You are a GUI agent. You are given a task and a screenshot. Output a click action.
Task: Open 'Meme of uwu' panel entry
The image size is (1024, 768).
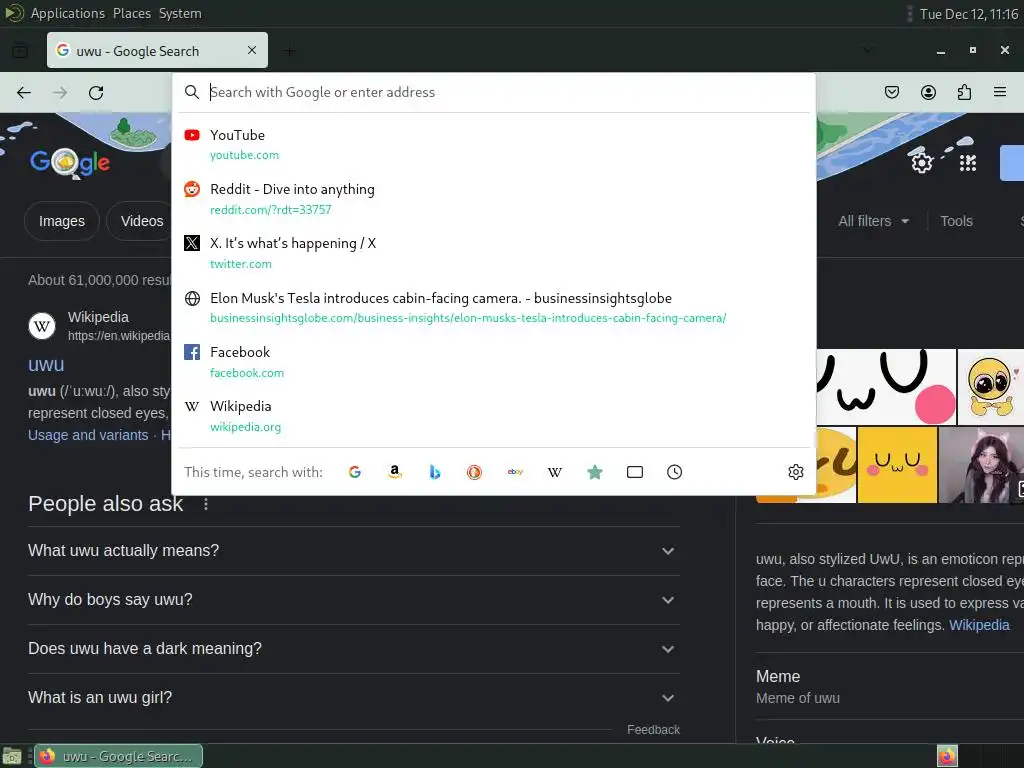(x=797, y=698)
